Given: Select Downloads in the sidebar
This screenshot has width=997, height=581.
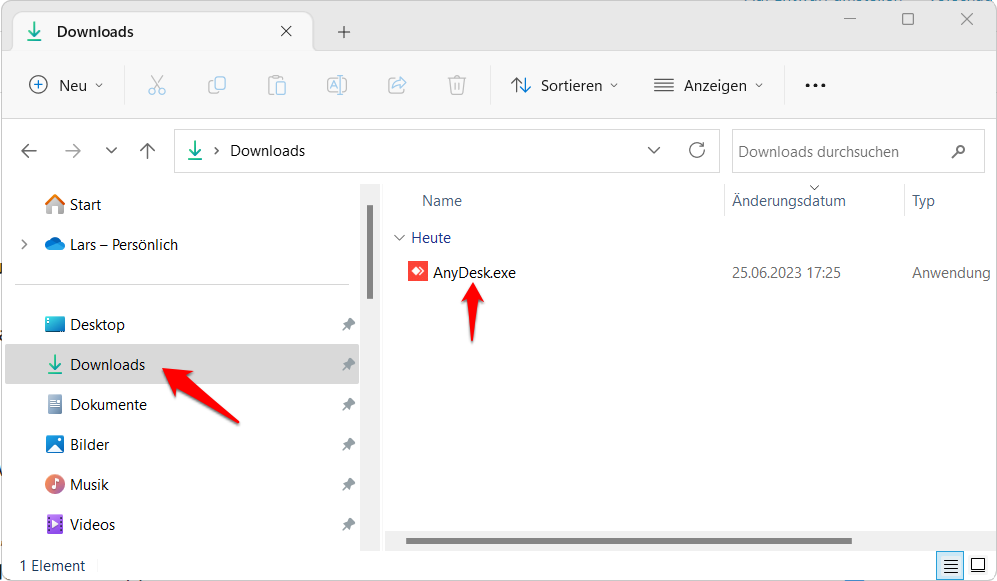Looking at the screenshot, I should (x=182, y=364).
